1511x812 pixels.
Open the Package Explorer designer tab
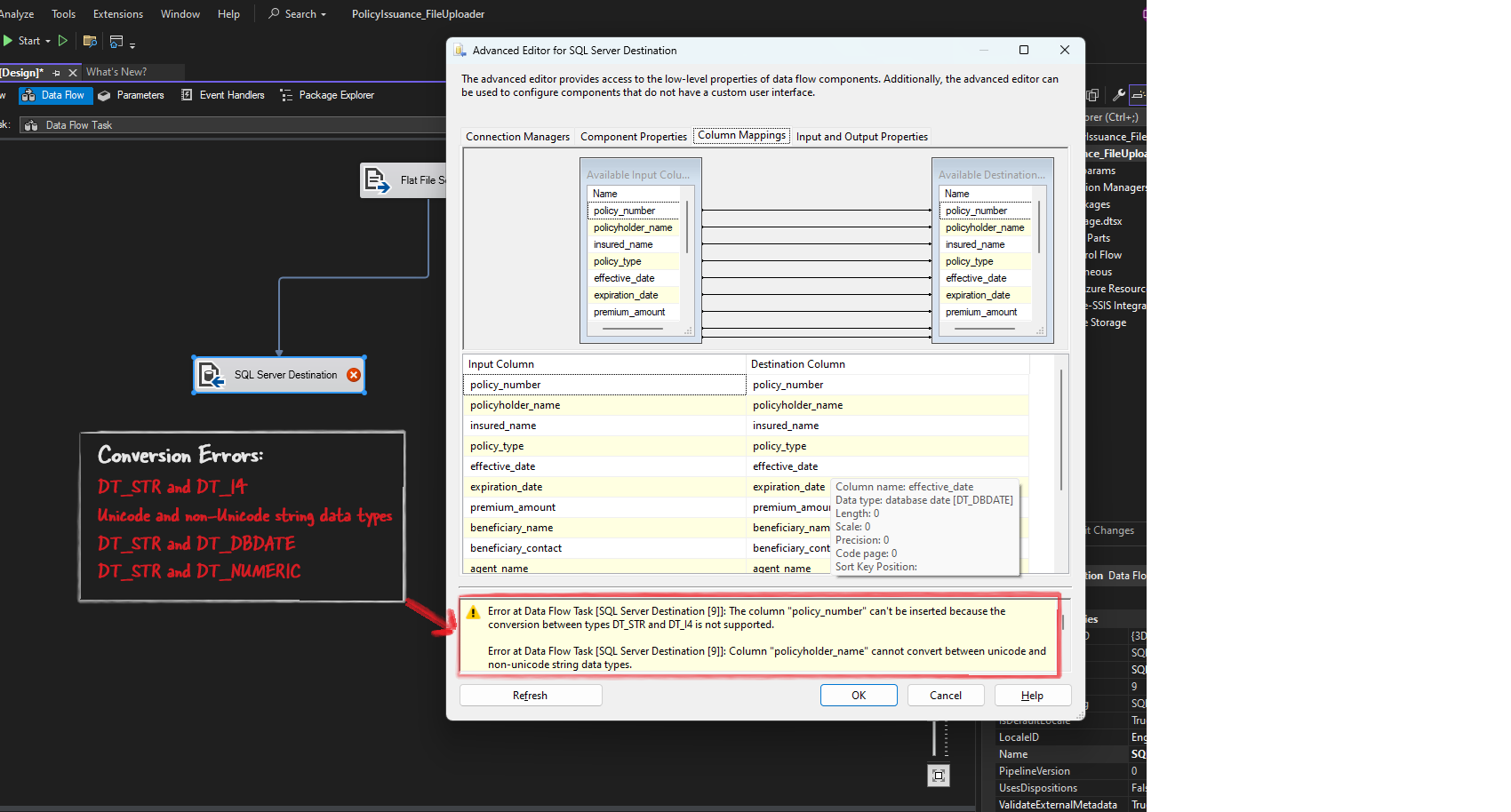[x=327, y=95]
